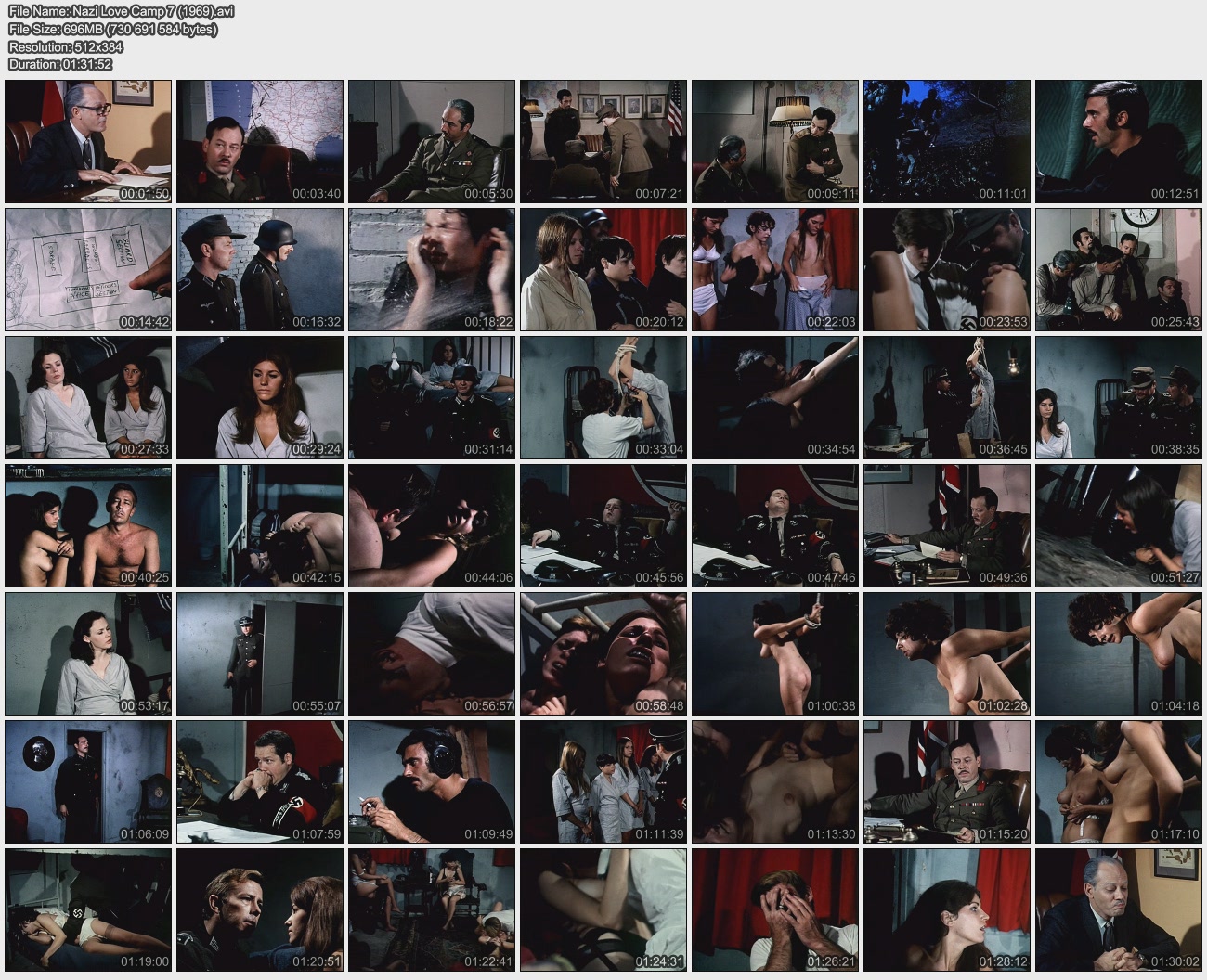Open the doorway guard frame at 00:55:07
Screen dimensions: 1207x980
[x=260, y=653]
